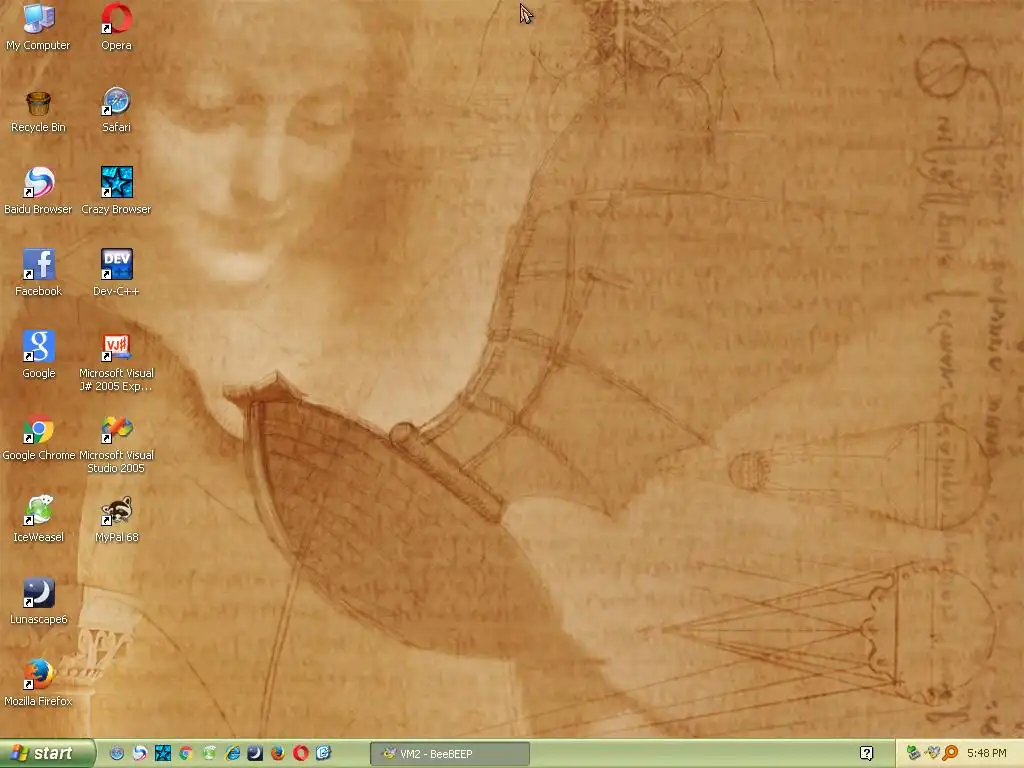1024x768 pixels.
Task: Click the help question mark taskbar icon
Action: pos(867,754)
